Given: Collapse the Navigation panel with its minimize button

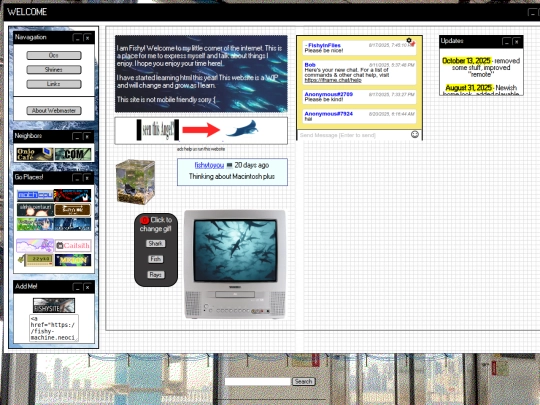Looking at the screenshot, I should pos(77,38).
